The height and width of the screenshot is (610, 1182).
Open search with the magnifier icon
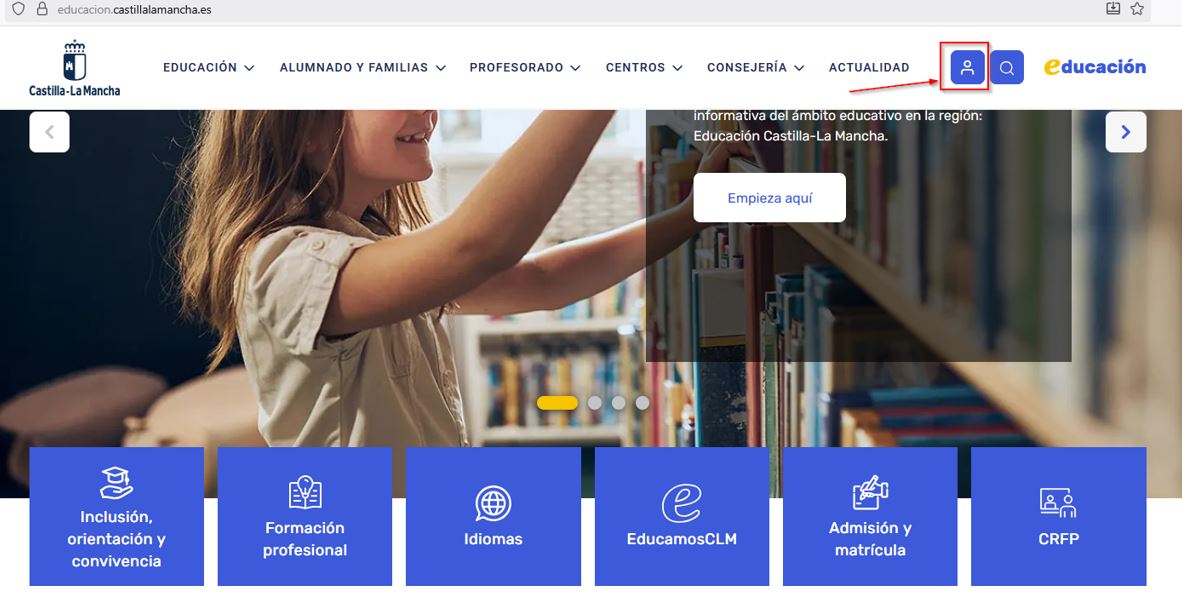pyautogui.click(x=1006, y=67)
